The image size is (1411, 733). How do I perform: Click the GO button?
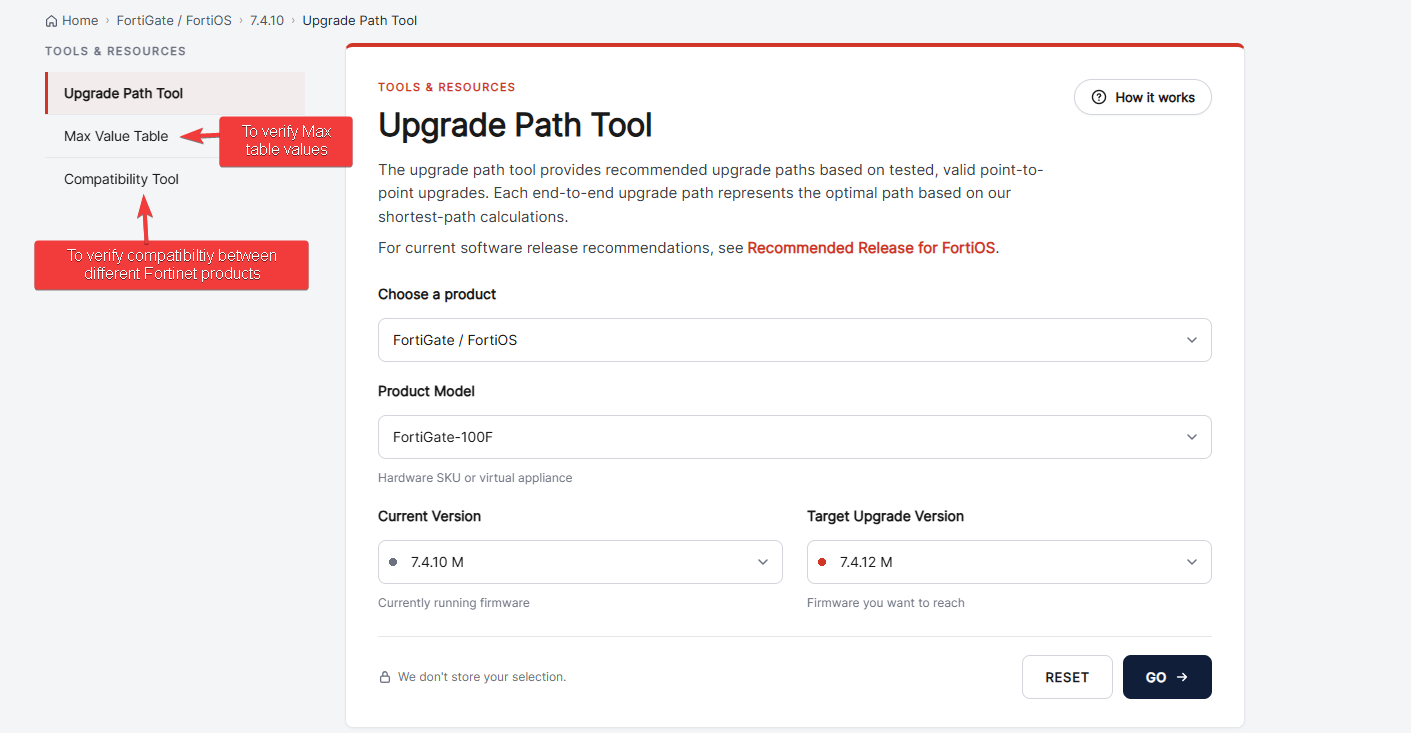pyautogui.click(x=1167, y=677)
